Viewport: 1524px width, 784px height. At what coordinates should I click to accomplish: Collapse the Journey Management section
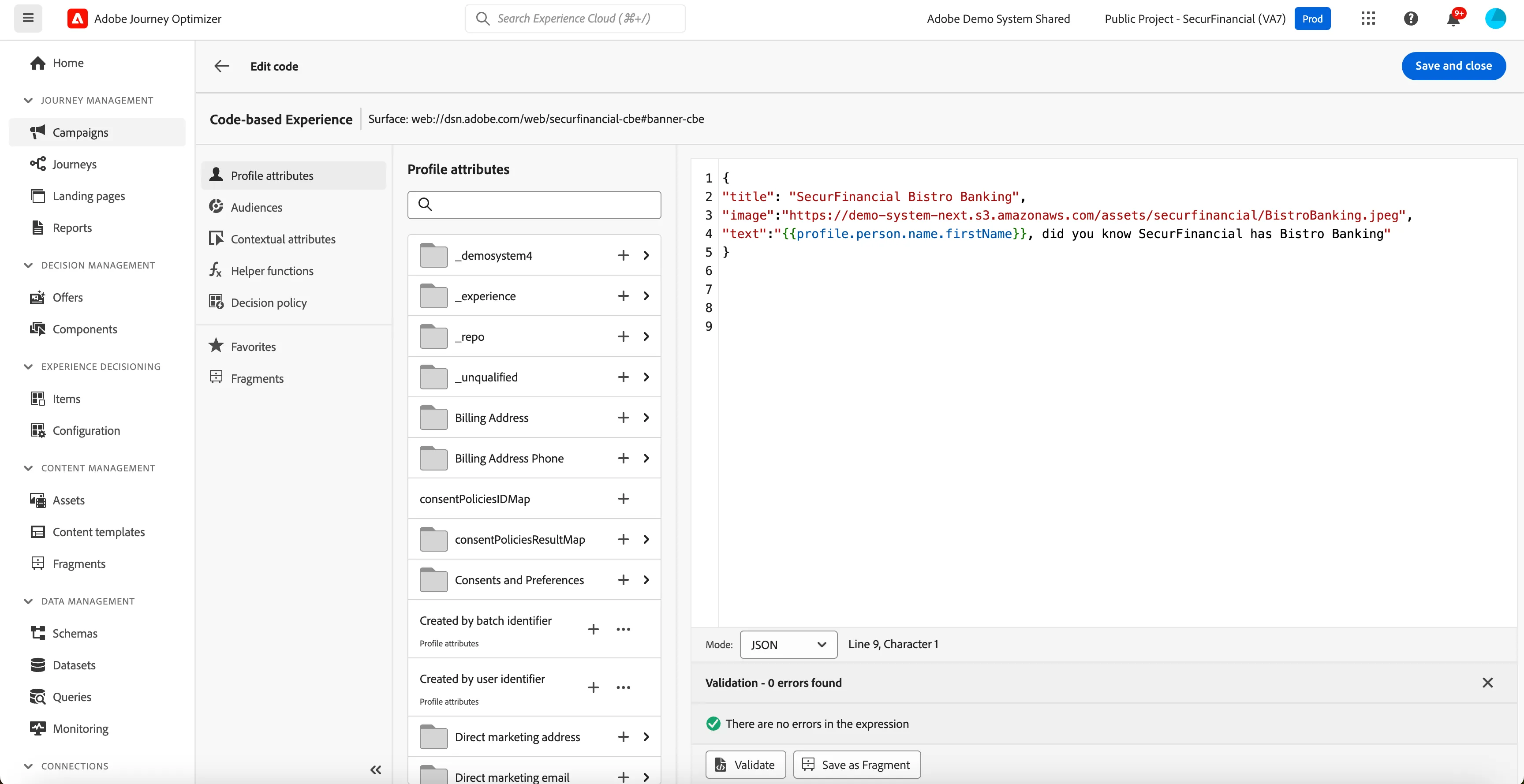point(28,100)
